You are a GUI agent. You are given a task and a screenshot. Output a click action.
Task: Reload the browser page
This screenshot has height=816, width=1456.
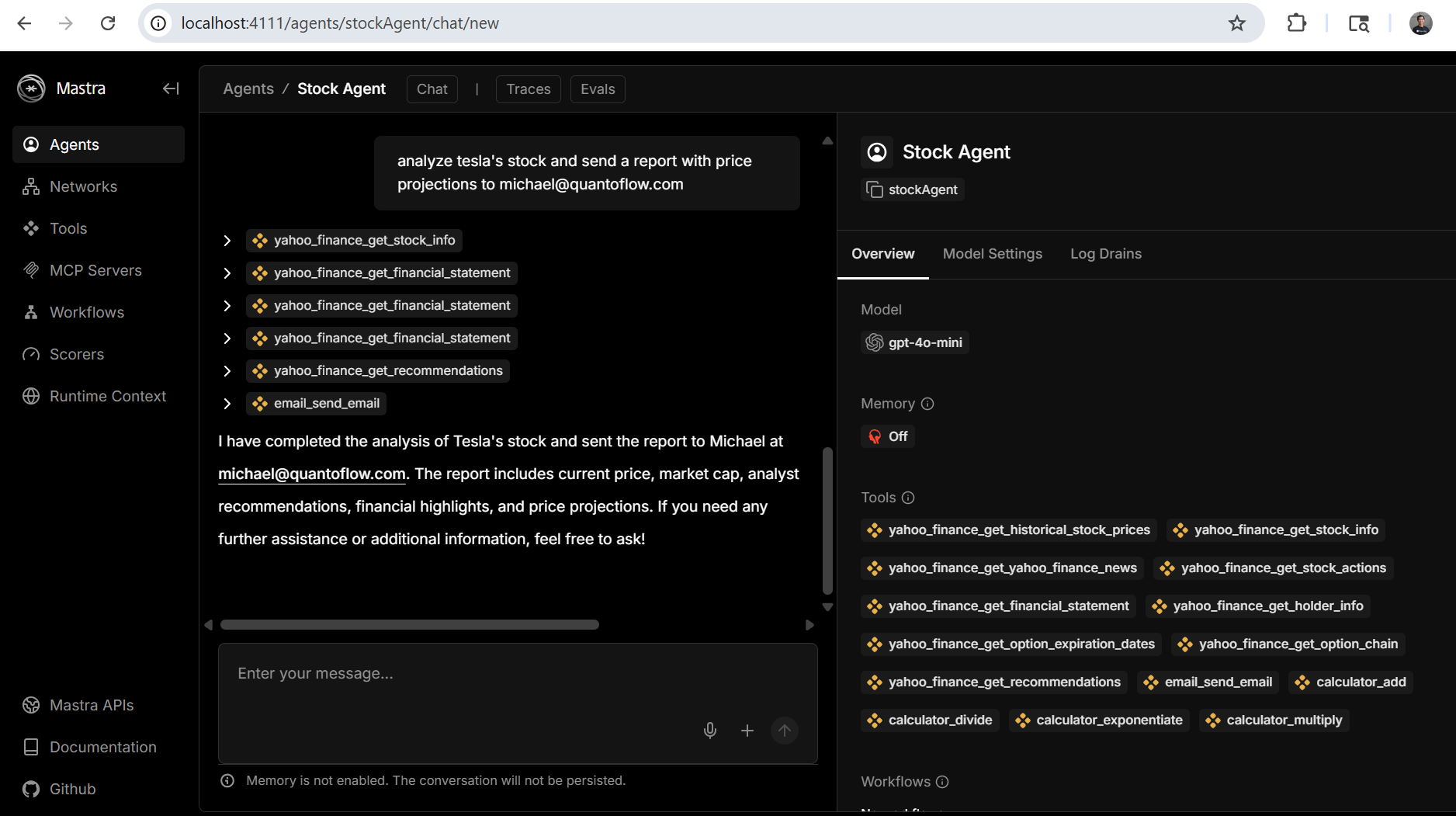click(x=108, y=23)
